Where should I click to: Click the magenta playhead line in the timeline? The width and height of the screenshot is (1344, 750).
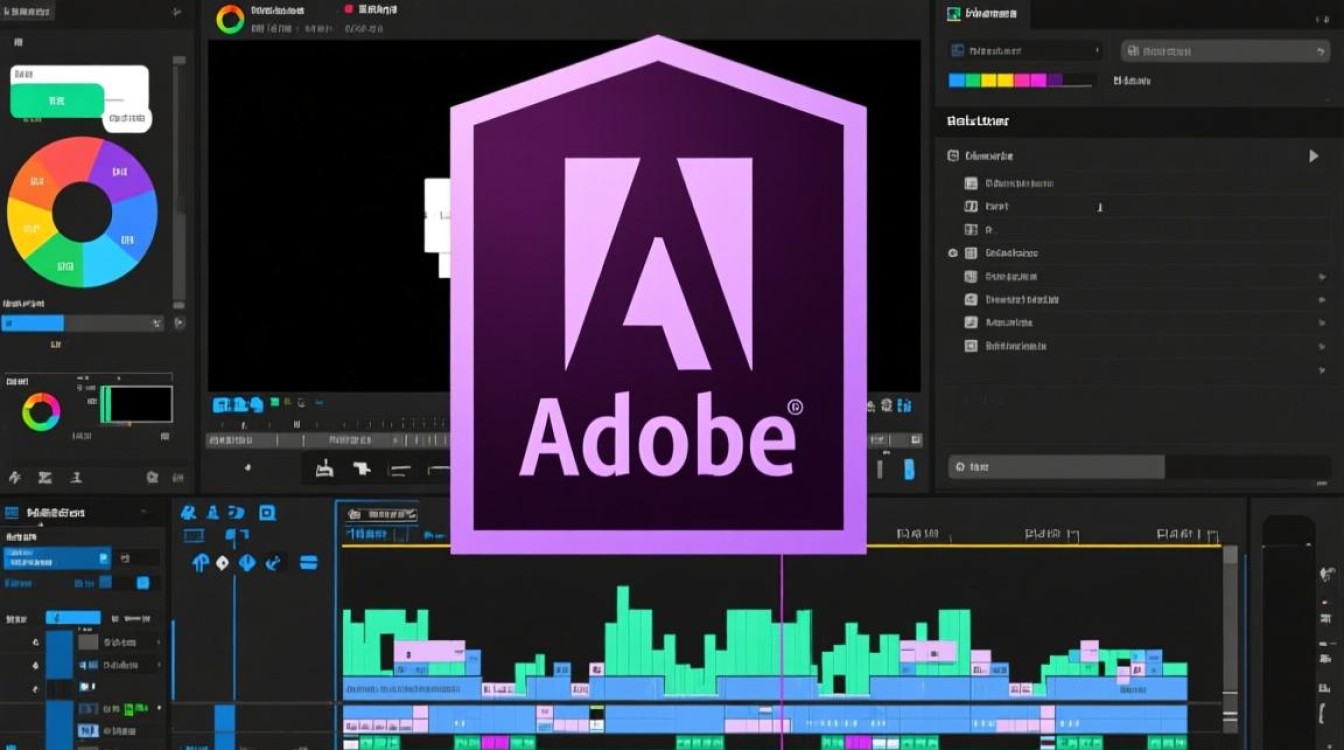pos(782,650)
